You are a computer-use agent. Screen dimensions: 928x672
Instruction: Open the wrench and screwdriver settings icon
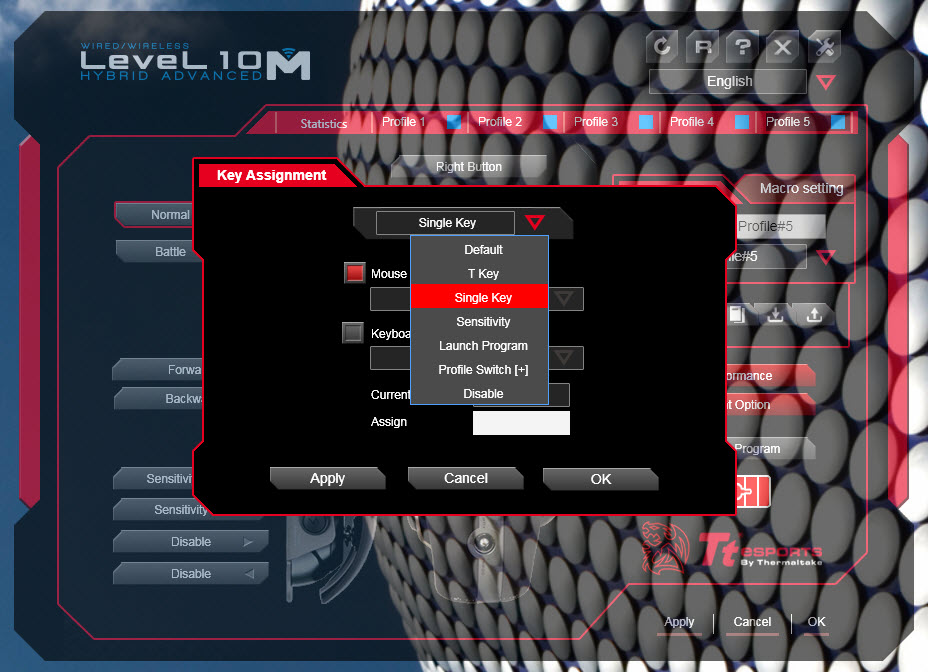pyautogui.click(x=824, y=46)
